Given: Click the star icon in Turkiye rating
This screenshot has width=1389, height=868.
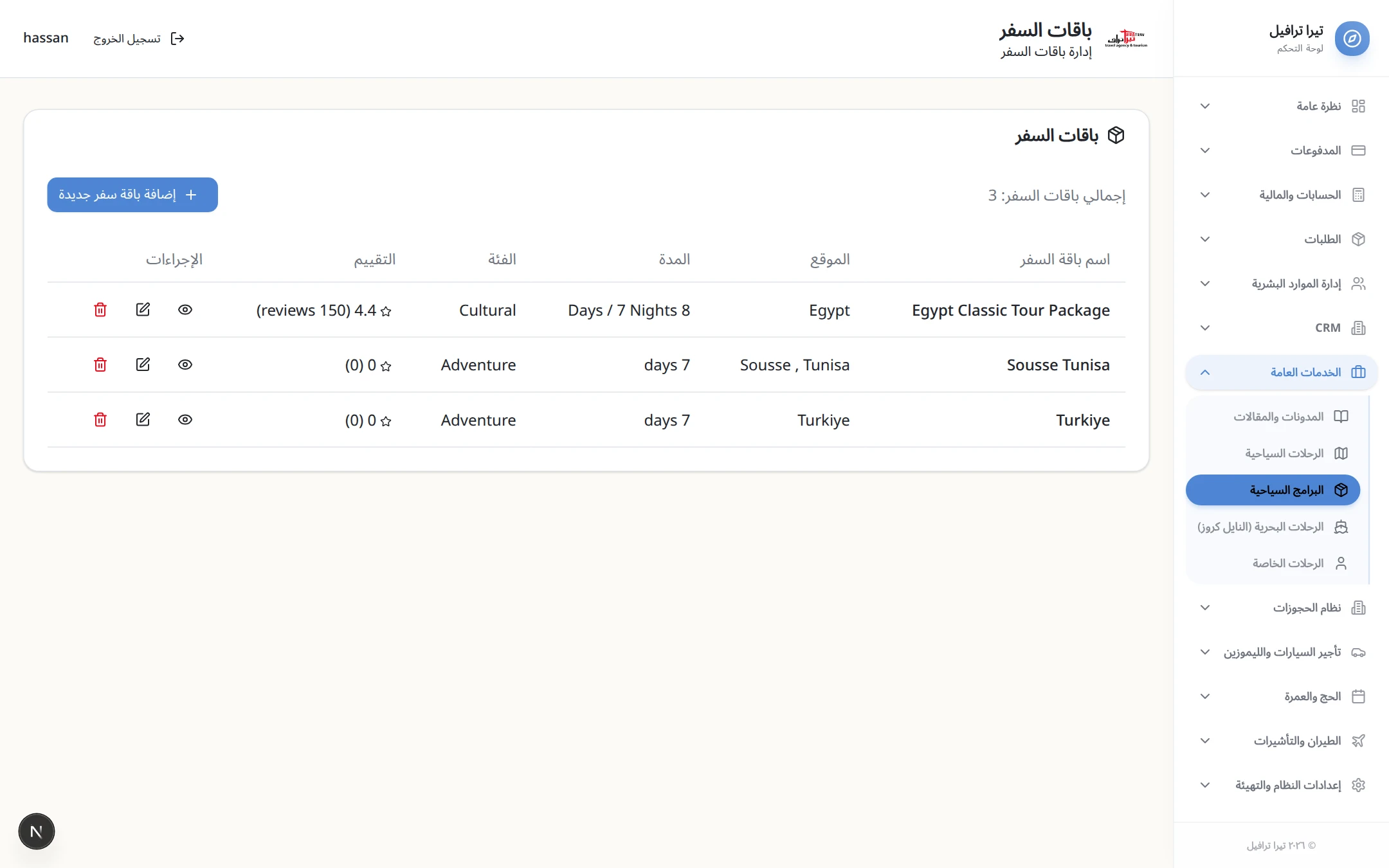Looking at the screenshot, I should coord(386,421).
